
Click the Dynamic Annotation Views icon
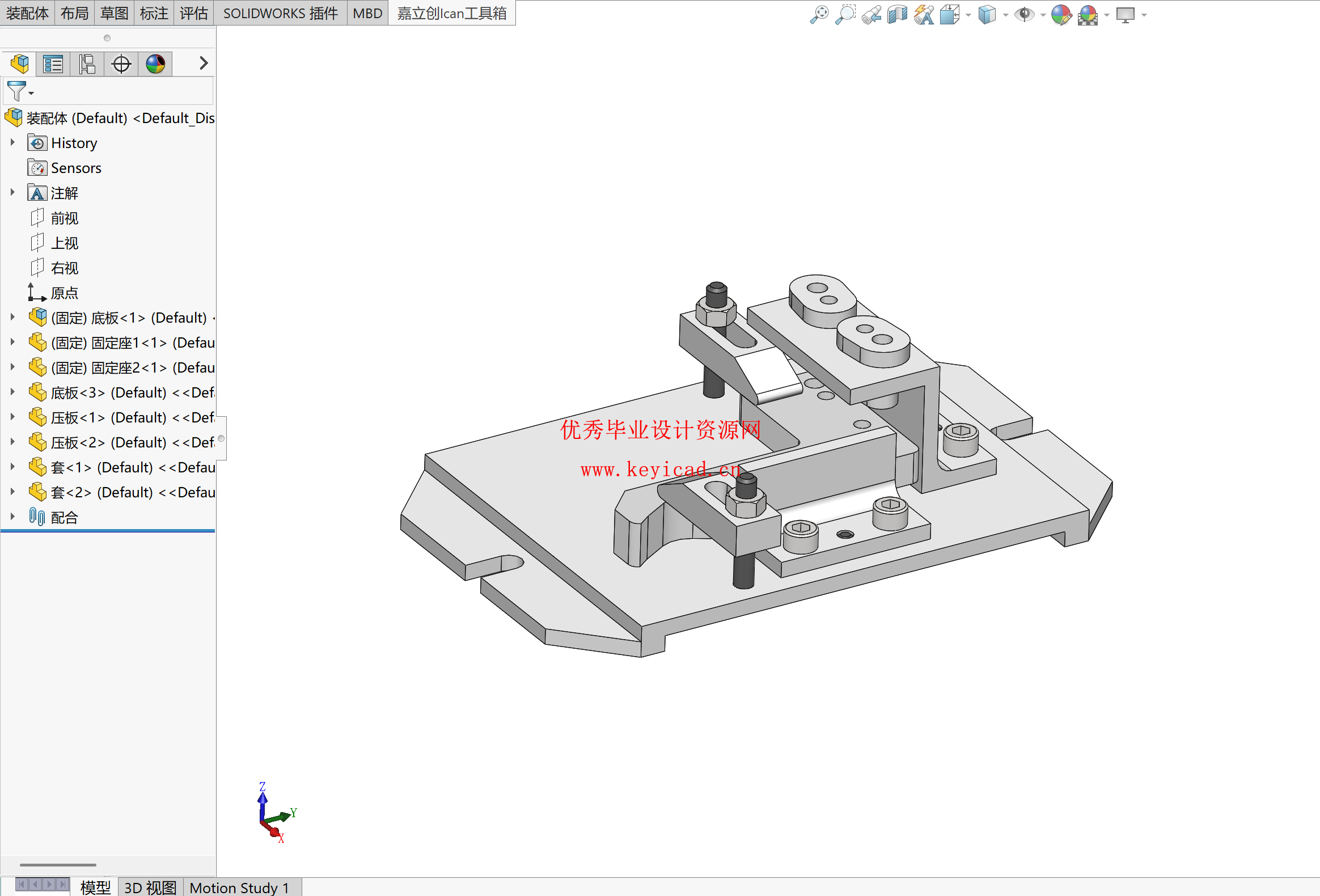tap(924, 14)
